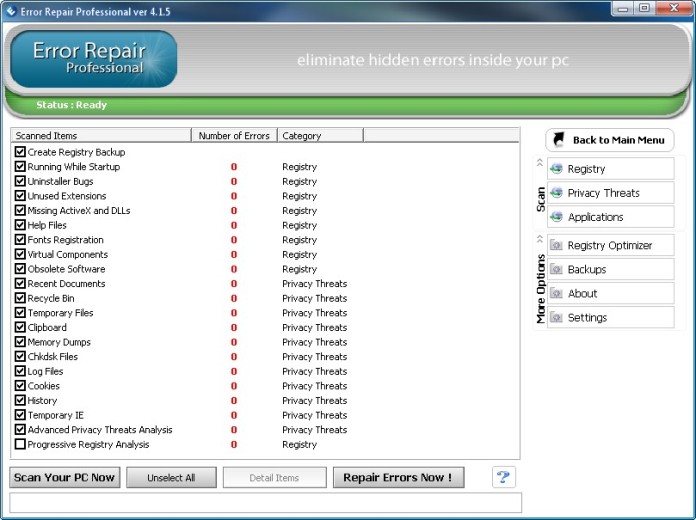This screenshot has height=520, width=696.
Task: Sort by the Category column header
Action: click(319, 135)
